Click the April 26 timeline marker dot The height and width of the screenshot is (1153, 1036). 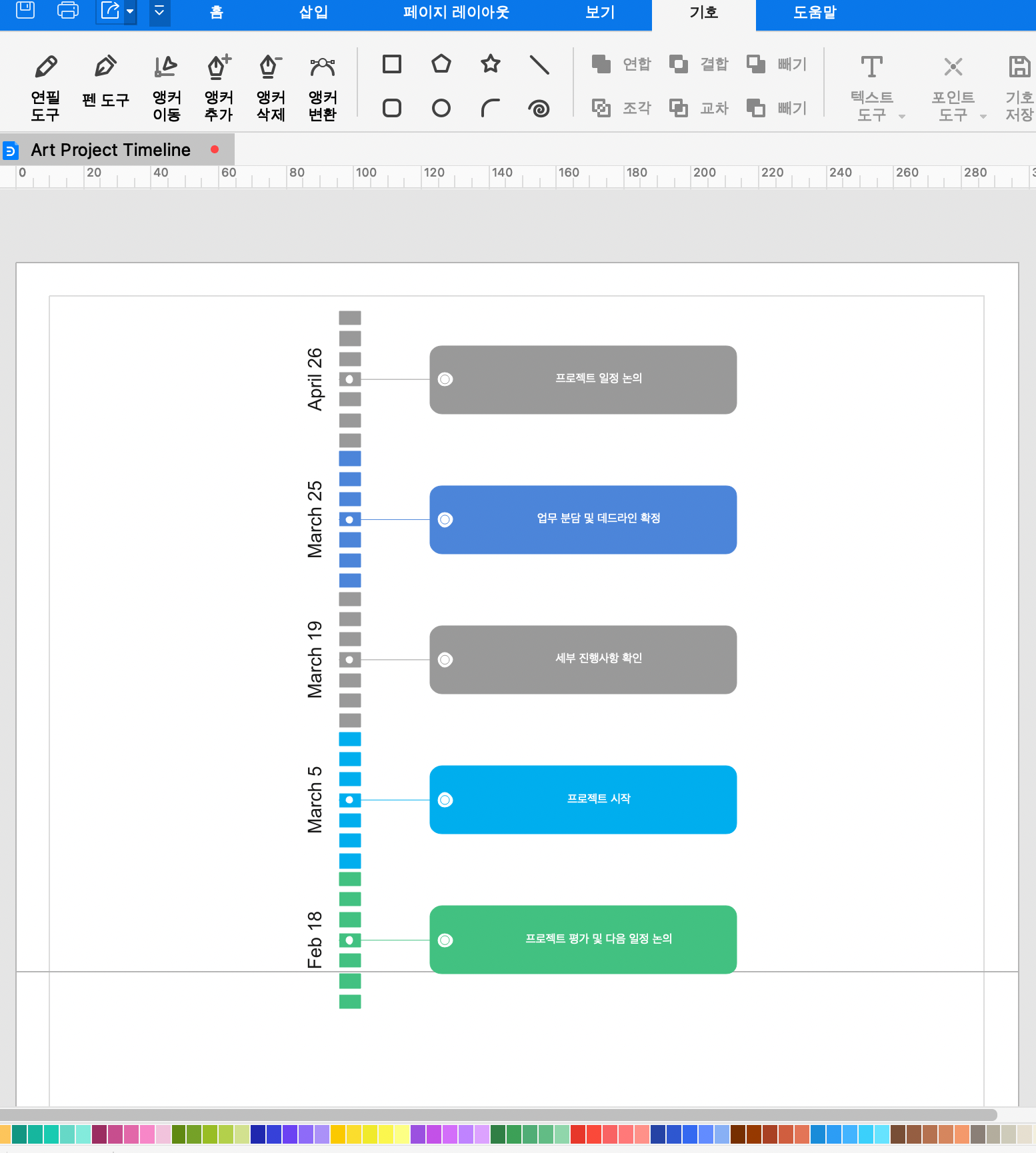coord(349,379)
